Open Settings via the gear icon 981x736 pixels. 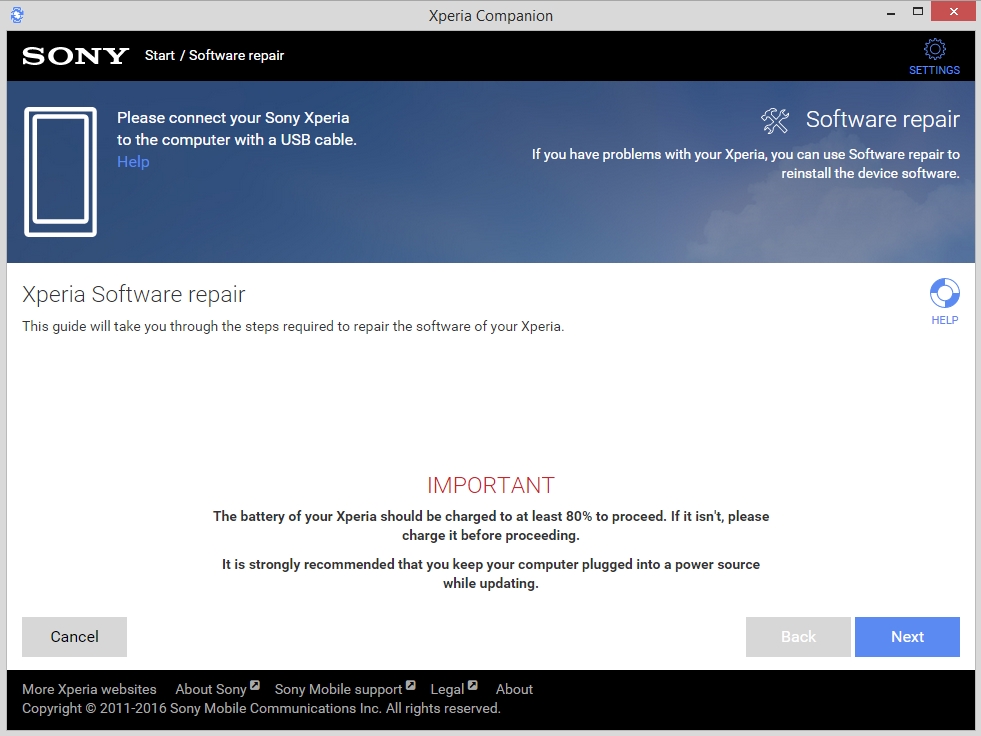coord(934,51)
